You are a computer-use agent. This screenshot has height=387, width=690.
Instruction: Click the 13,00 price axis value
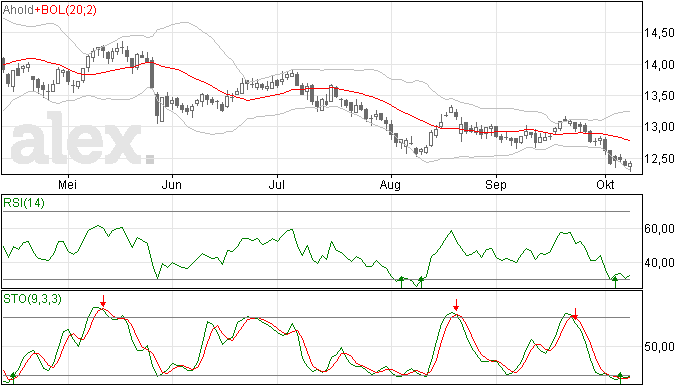pyautogui.click(x=659, y=127)
